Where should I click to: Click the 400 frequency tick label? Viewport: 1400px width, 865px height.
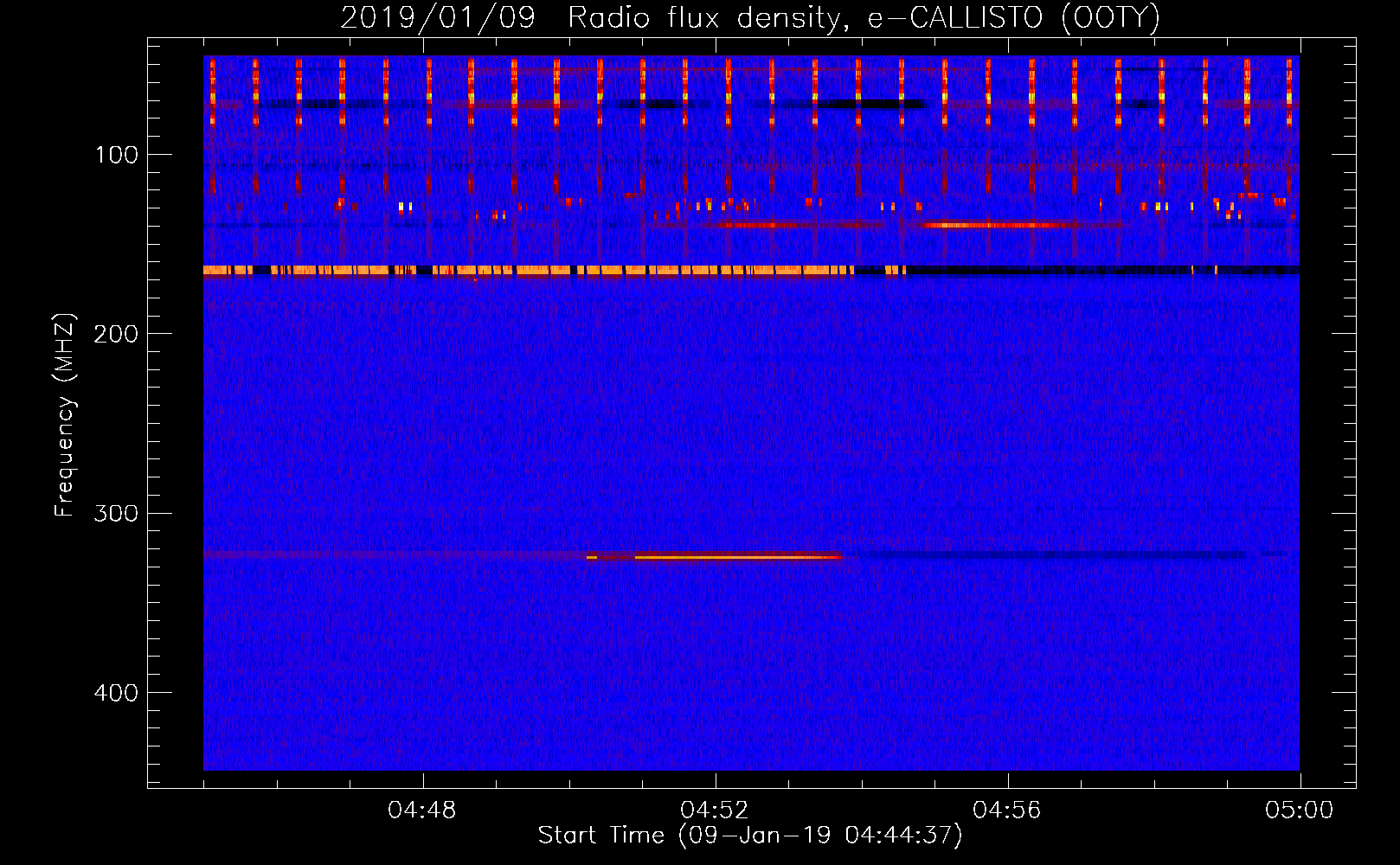coord(116,693)
